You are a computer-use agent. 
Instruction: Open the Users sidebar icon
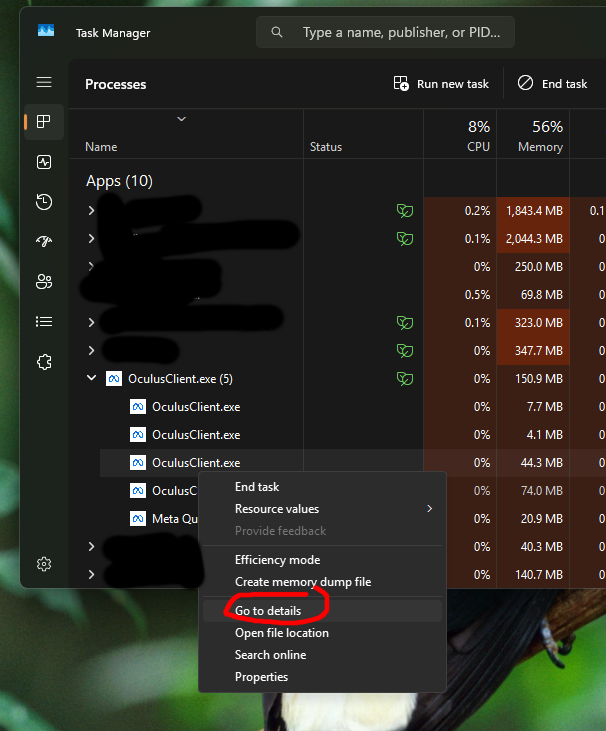click(x=43, y=282)
